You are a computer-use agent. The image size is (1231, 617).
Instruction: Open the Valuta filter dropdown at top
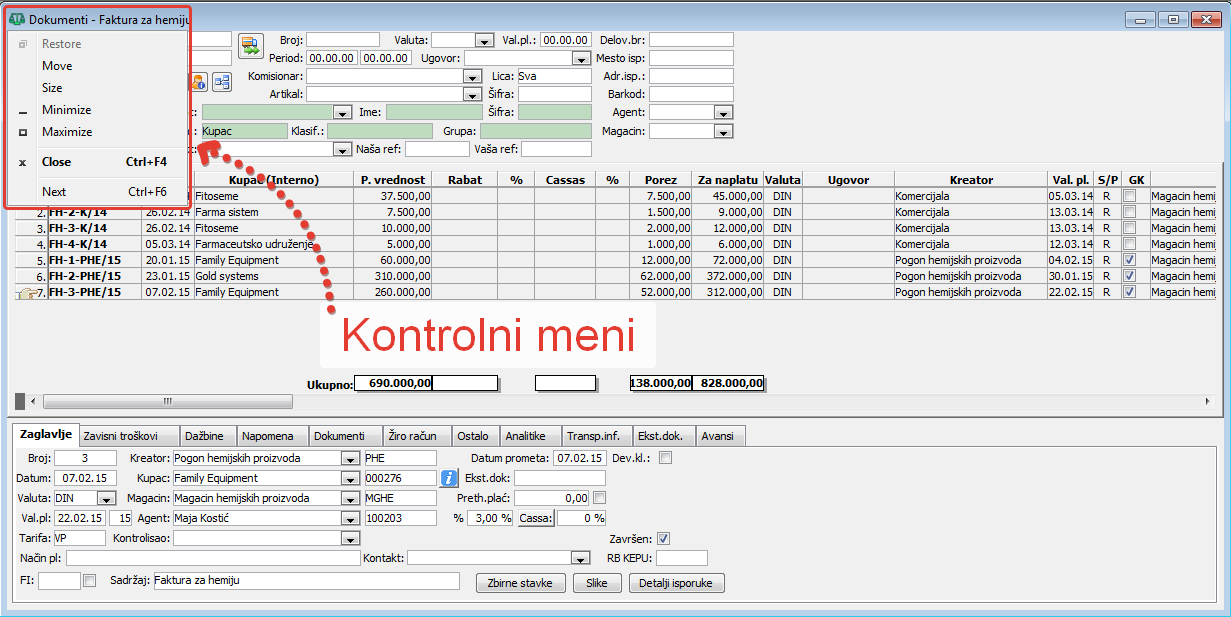point(484,40)
